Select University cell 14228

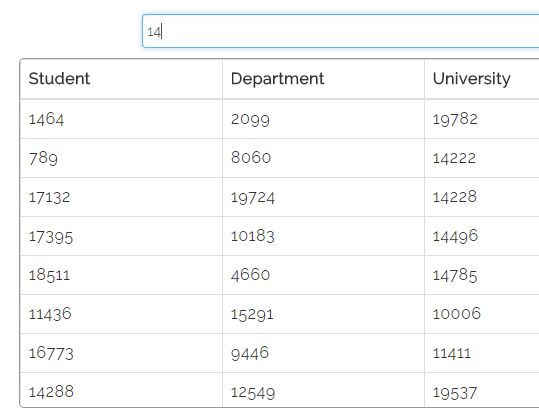(482, 197)
